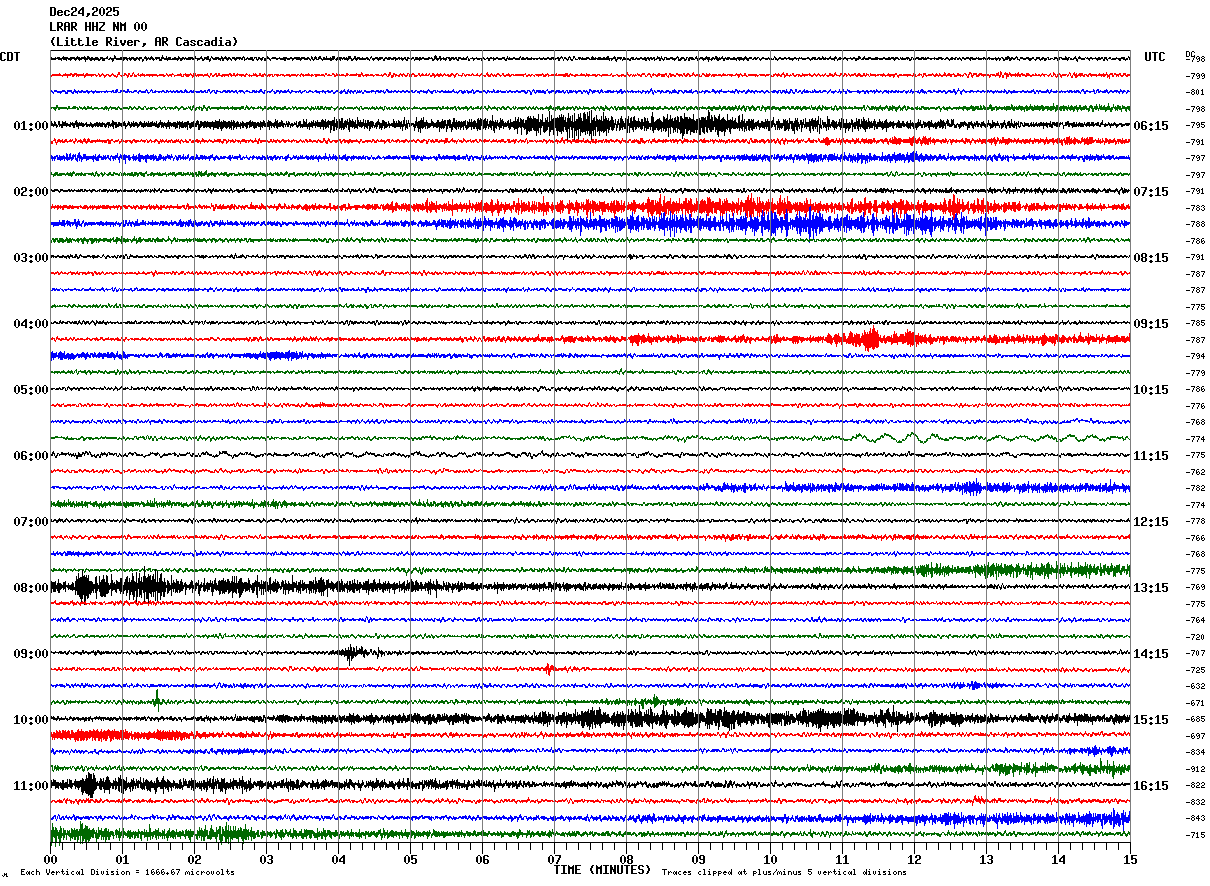1210x886 pixels.
Task: Click minute tick 15 on time axis
Action: point(1130,859)
